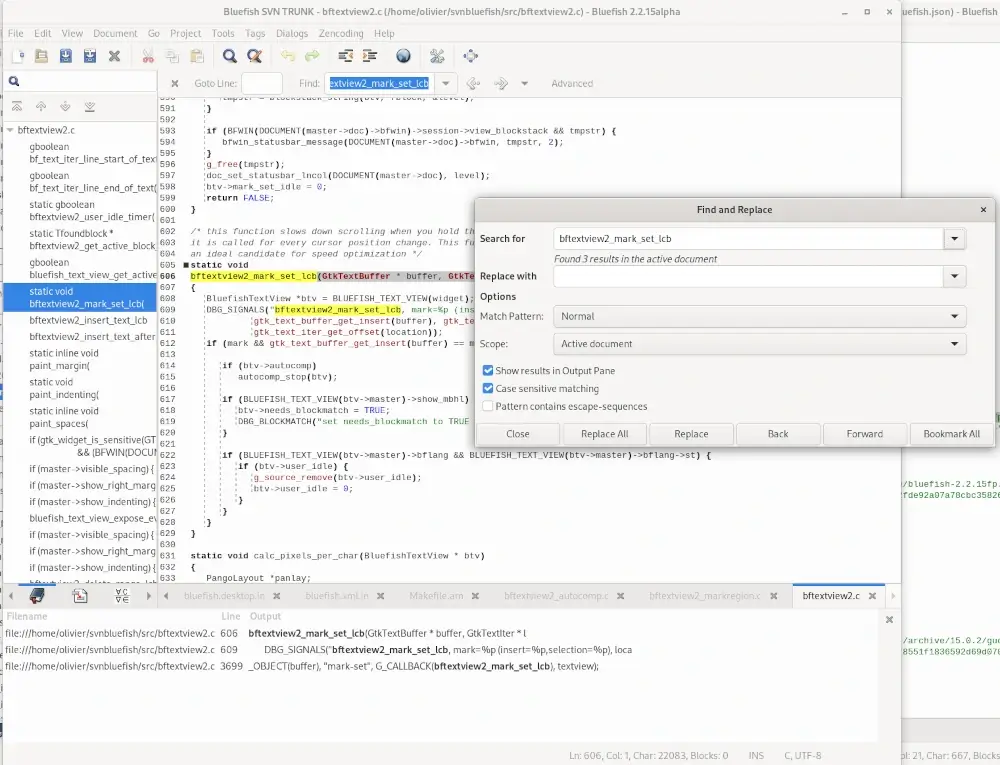Click the Forward button
The image size is (1000, 765).
(865, 434)
